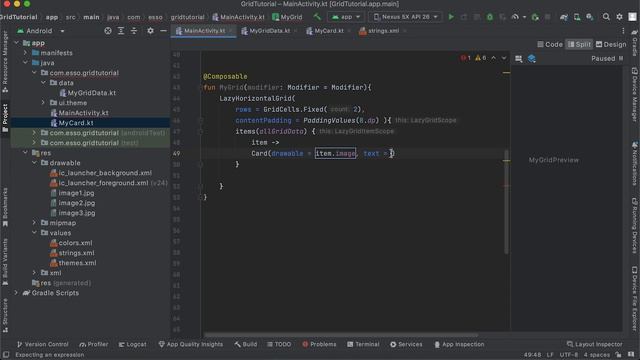The width and height of the screenshot is (640, 360).
Task: Click the preview layout icon in preview toolbar
Action: tap(518, 59)
